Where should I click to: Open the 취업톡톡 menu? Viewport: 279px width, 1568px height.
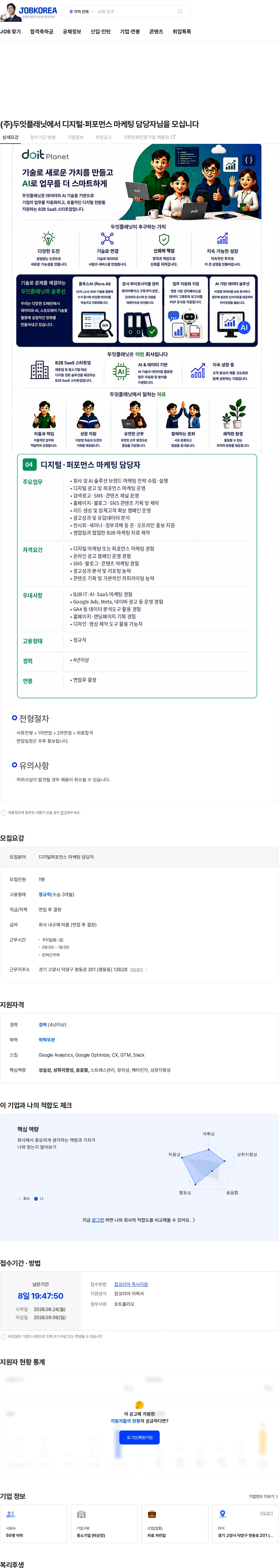coord(182,32)
